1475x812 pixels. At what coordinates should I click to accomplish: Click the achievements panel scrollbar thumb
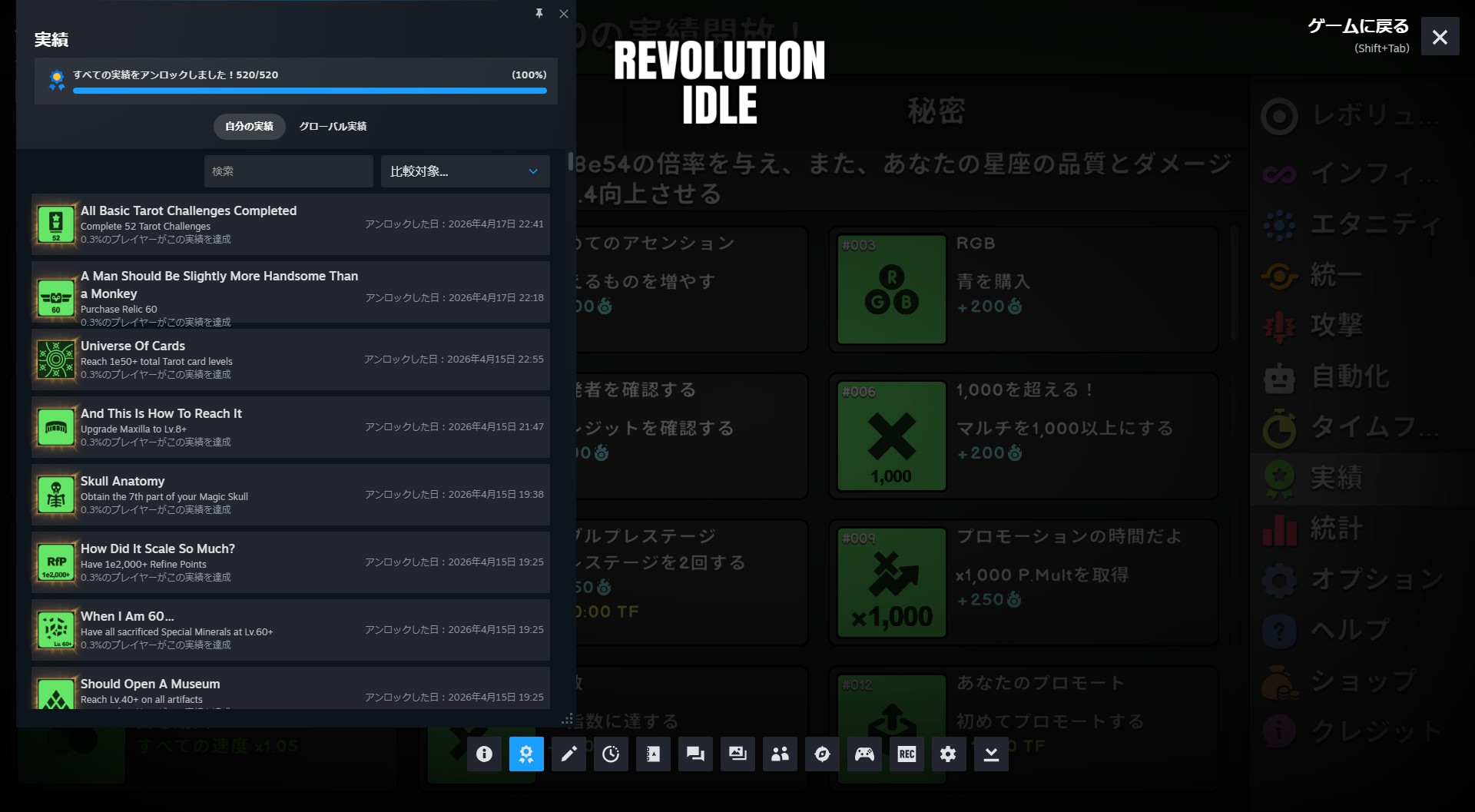coord(571,161)
